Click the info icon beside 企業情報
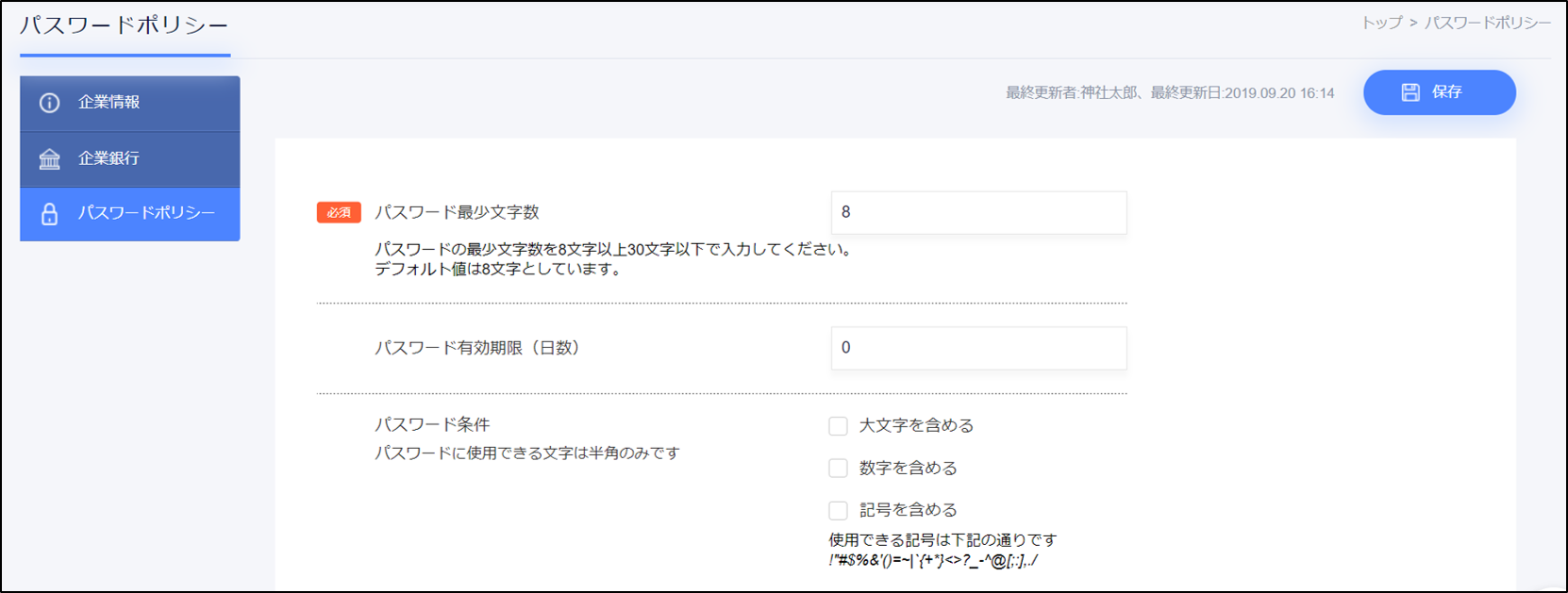The height and width of the screenshot is (593, 1568). click(x=49, y=103)
